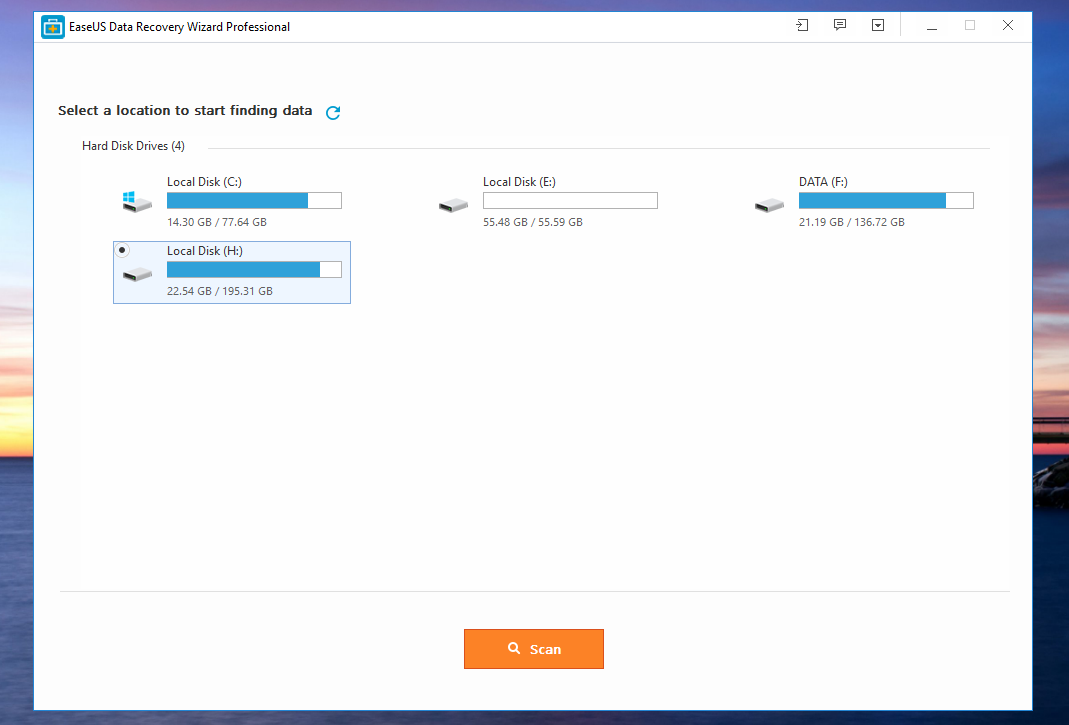The image size is (1069, 725).
Task: Click the "Hard Disk Drives (4)" header
Action: click(x=134, y=146)
